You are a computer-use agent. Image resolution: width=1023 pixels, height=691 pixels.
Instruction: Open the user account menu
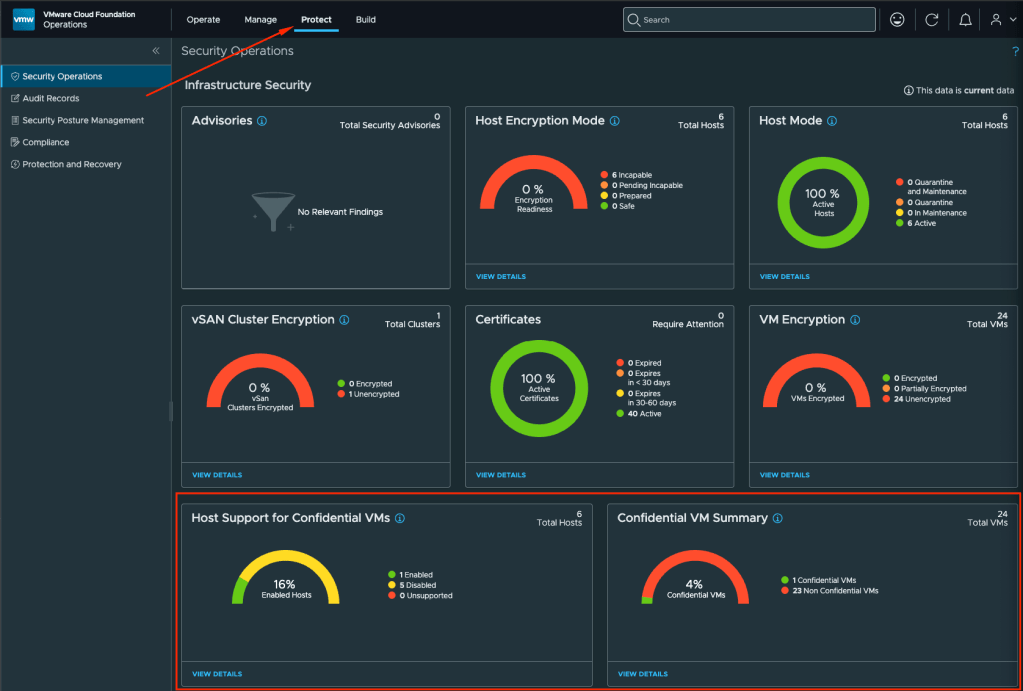(x=1003, y=20)
